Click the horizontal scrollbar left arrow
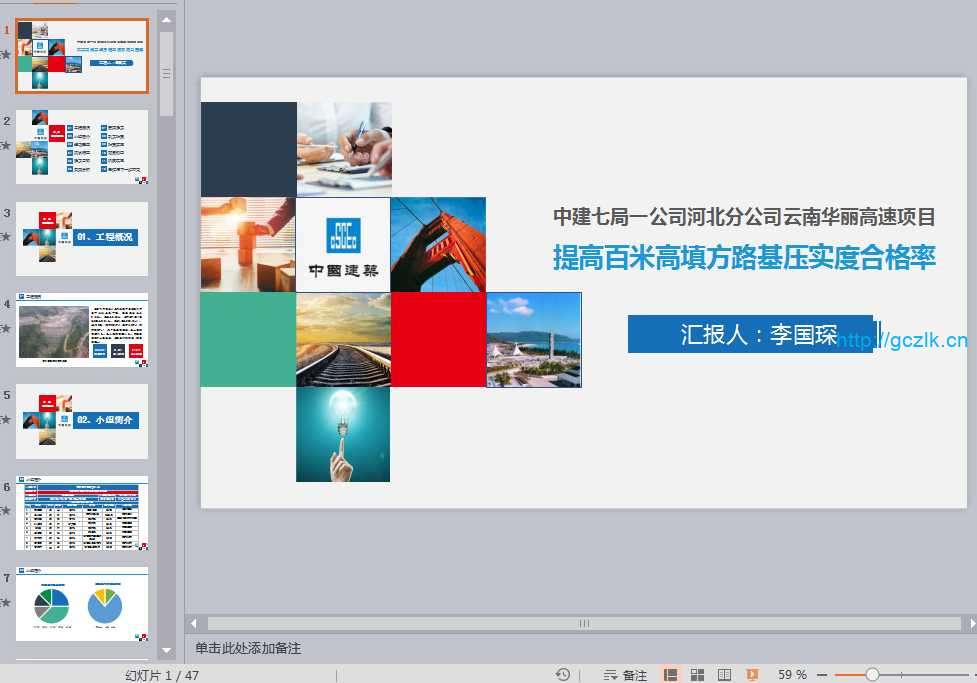Image resolution: width=977 pixels, height=683 pixels. click(195, 623)
